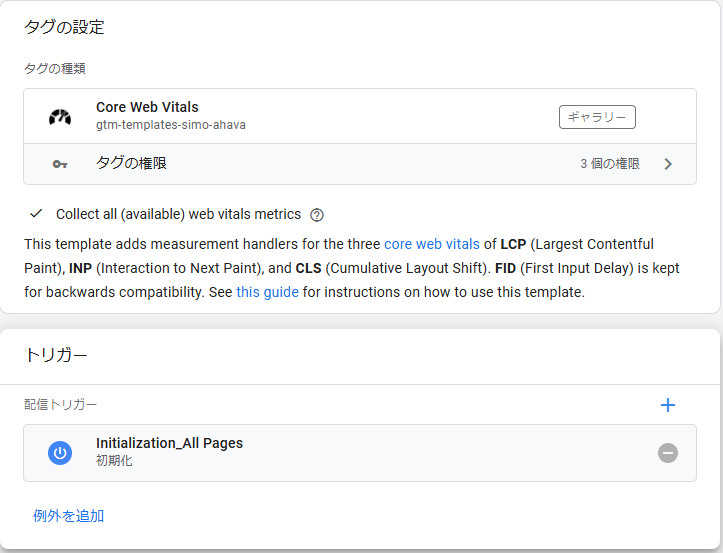Toggle Collect all web vitals metrics checkmark
Viewport: 723px width, 553px height.
(x=37, y=214)
